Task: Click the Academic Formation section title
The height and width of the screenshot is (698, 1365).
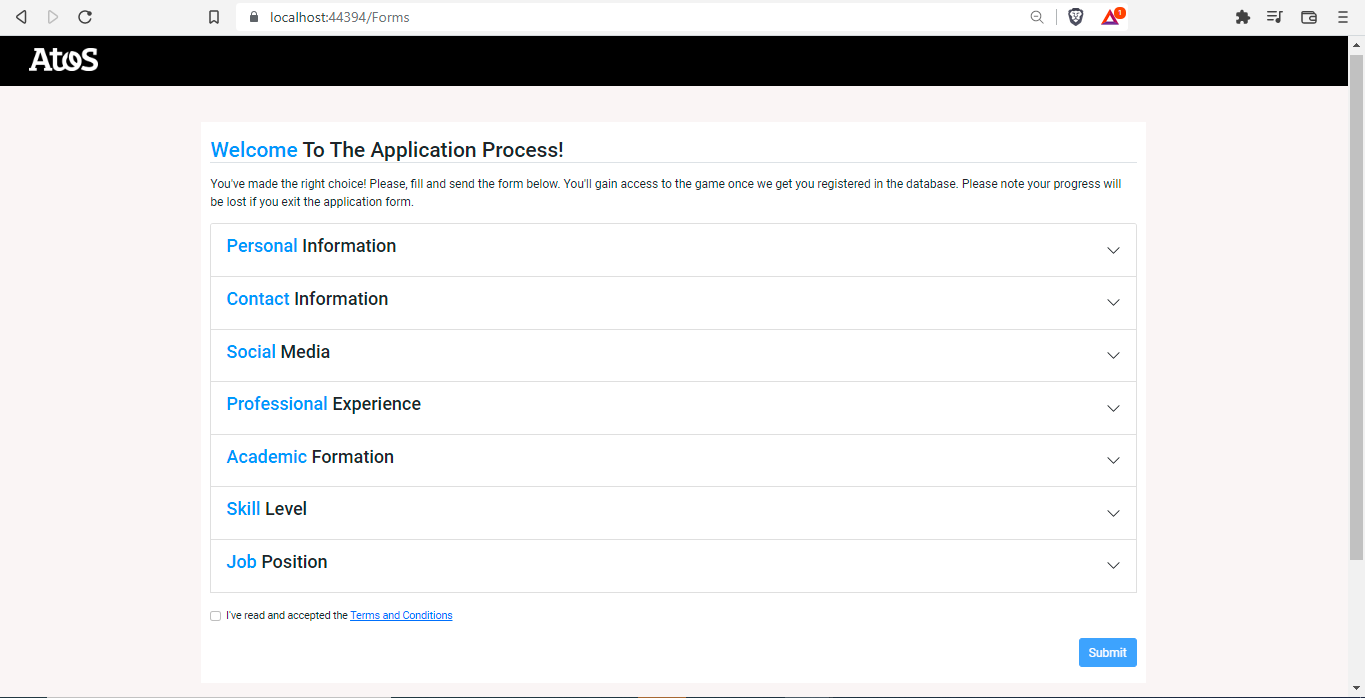Action: tap(310, 457)
